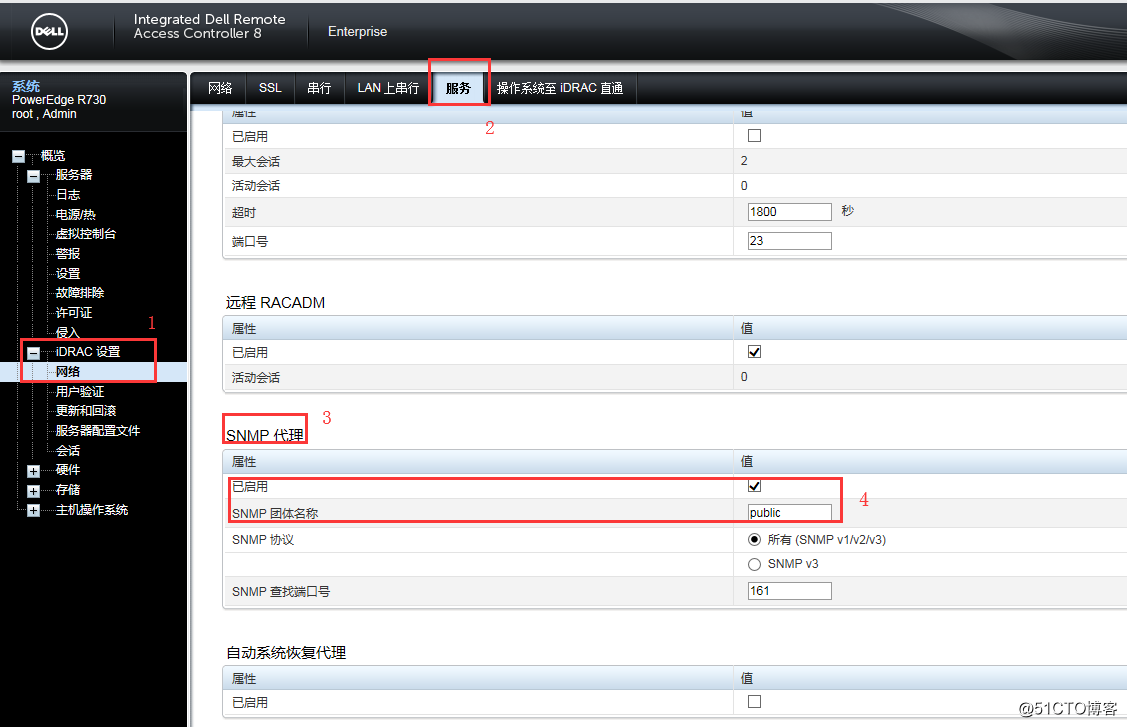1127x727 pixels.
Task: Select 概览 tree item label
Action: (x=52, y=155)
